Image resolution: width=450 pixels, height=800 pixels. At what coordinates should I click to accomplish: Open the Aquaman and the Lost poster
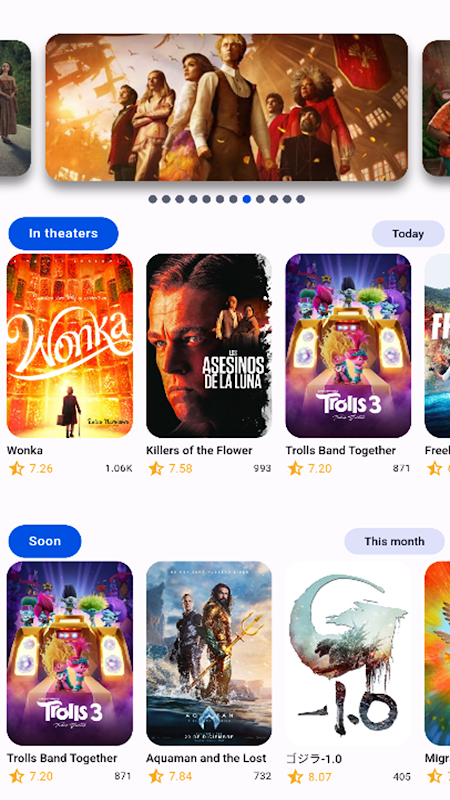(209, 654)
